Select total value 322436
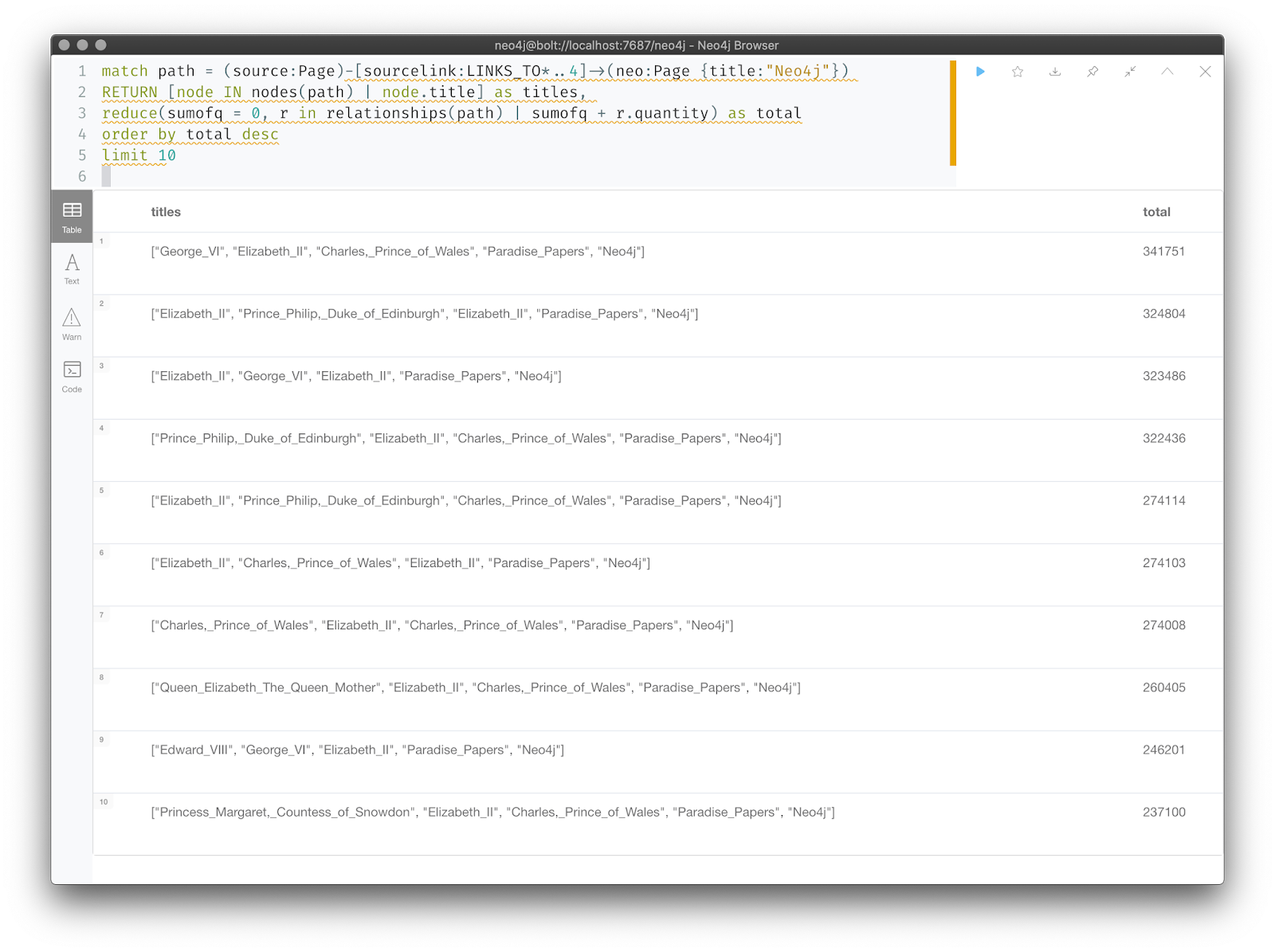 click(x=1163, y=438)
